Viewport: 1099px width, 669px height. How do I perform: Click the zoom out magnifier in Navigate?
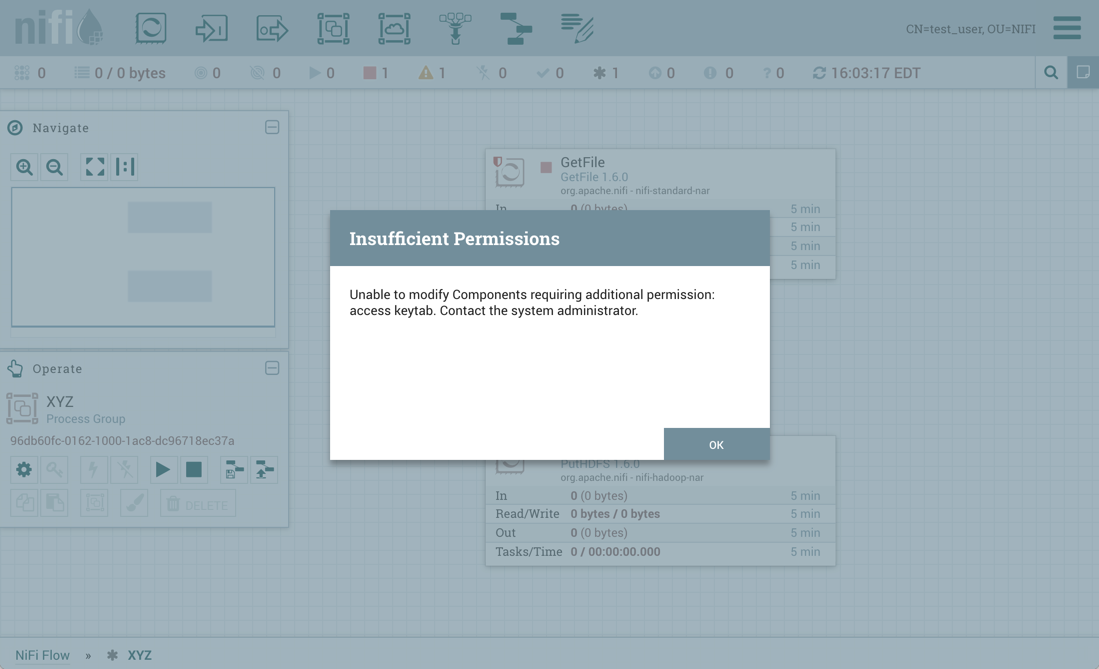55,167
